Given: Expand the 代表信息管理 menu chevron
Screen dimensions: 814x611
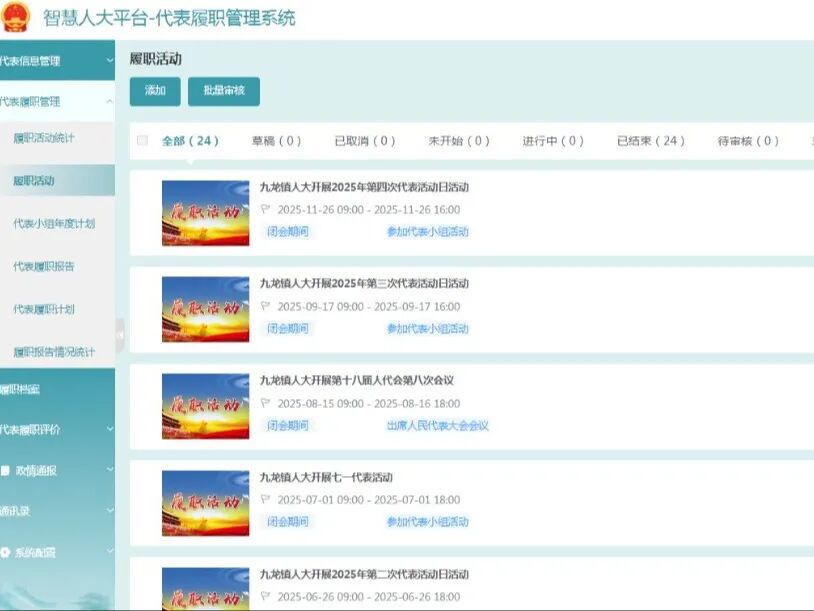Looking at the screenshot, I should 109,61.
